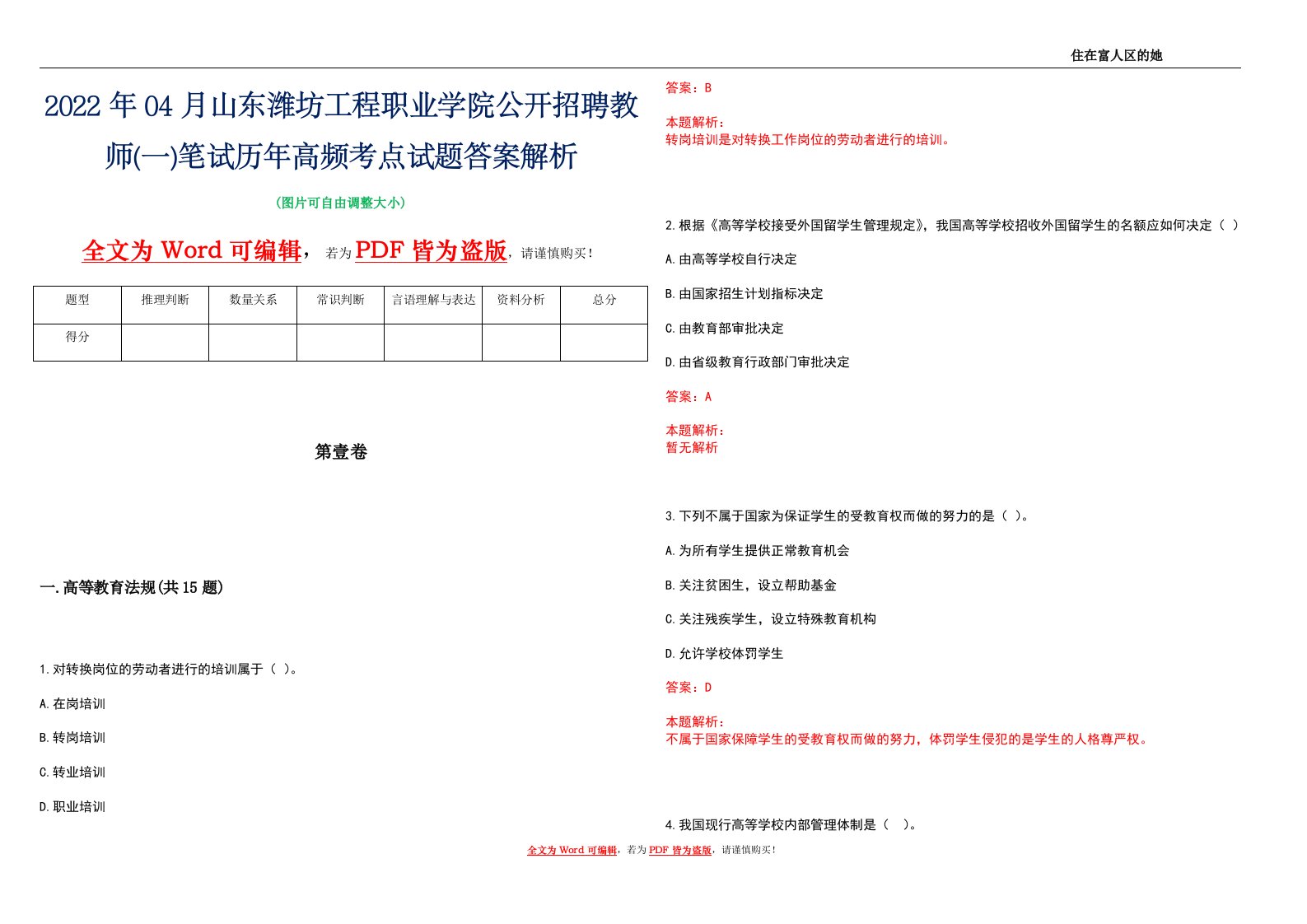Select option C.转业培训

[72, 772]
